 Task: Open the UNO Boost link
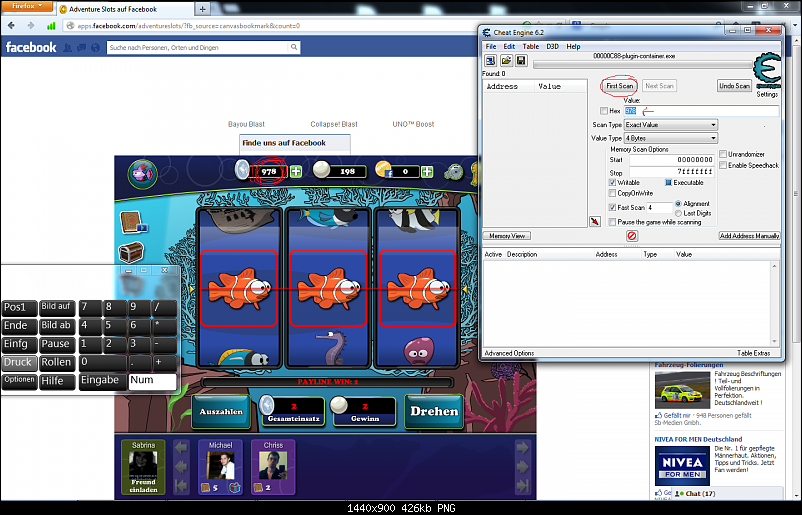tap(413, 124)
